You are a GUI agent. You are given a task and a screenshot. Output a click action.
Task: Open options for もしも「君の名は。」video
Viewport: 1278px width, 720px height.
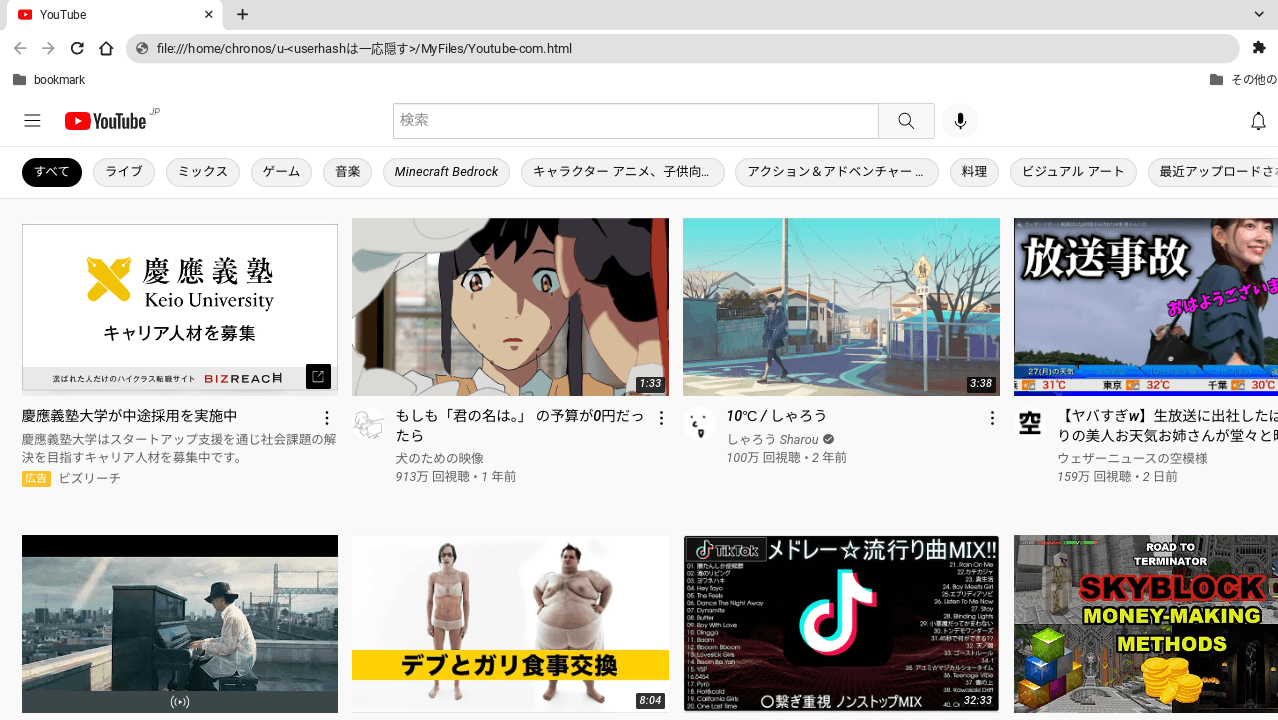pos(660,418)
